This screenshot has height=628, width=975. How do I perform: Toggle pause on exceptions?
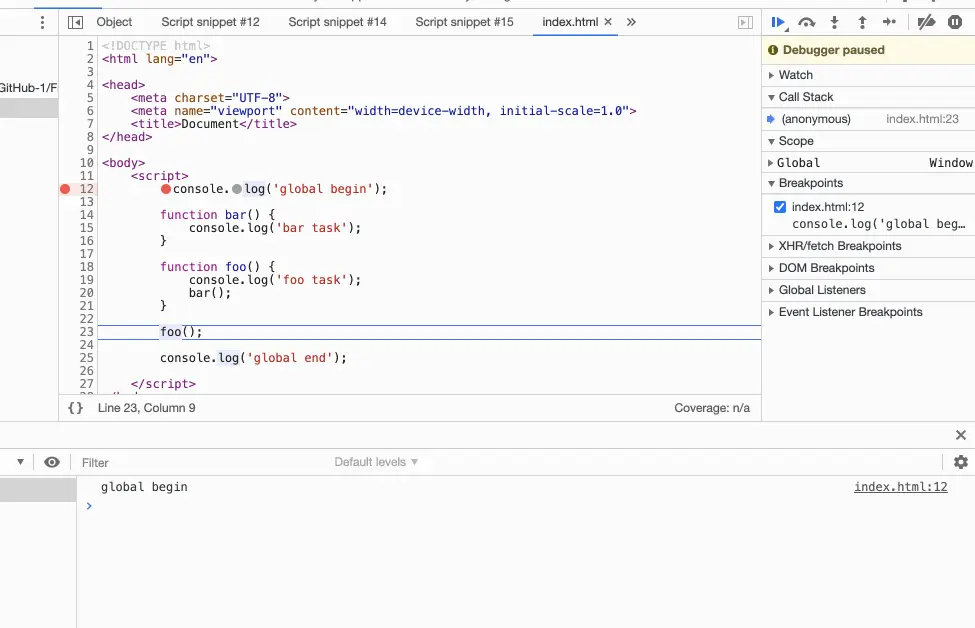point(955,22)
